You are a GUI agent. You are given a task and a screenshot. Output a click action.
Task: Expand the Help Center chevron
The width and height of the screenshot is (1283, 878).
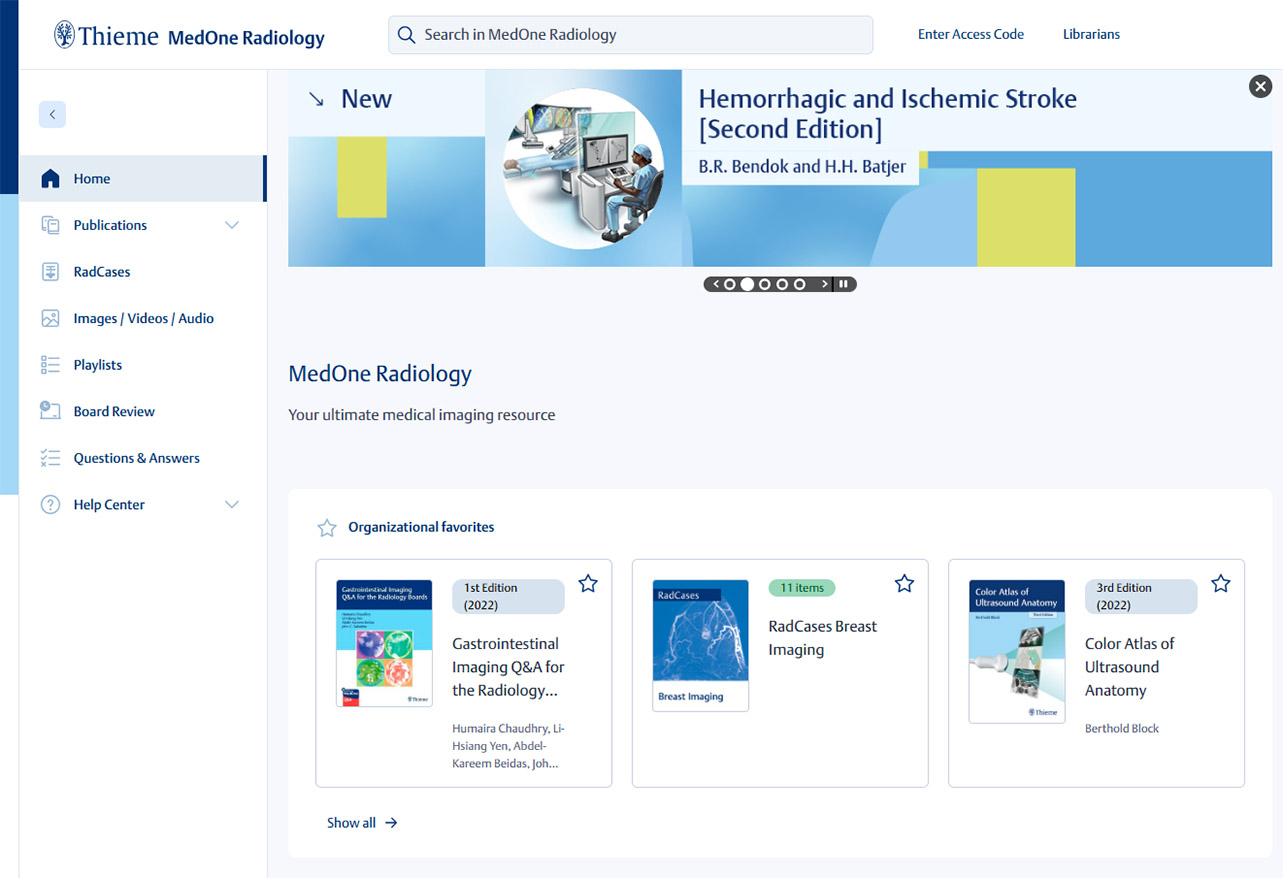click(x=232, y=505)
